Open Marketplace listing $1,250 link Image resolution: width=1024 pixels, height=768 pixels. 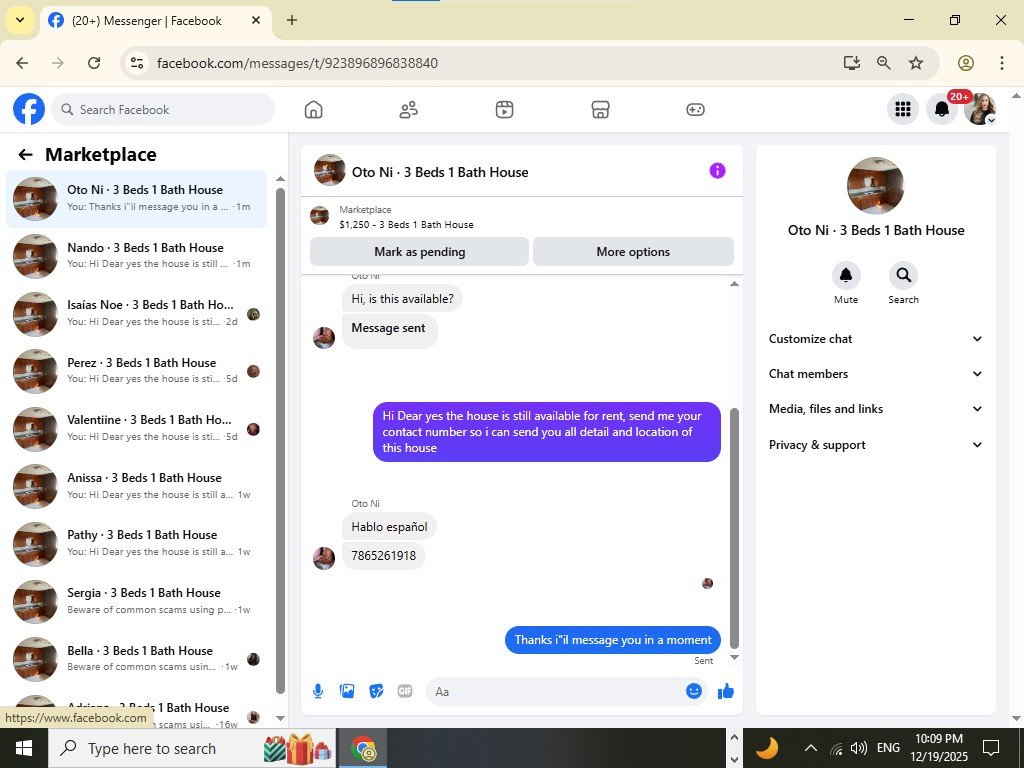(x=406, y=225)
